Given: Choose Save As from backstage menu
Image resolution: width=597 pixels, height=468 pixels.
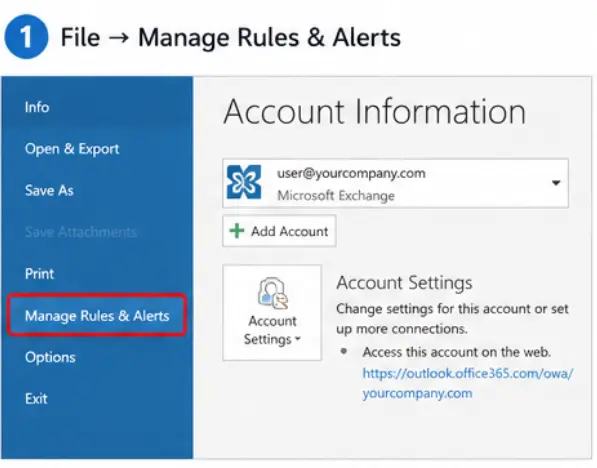Looking at the screenshot, I should (x=49, y=190).
